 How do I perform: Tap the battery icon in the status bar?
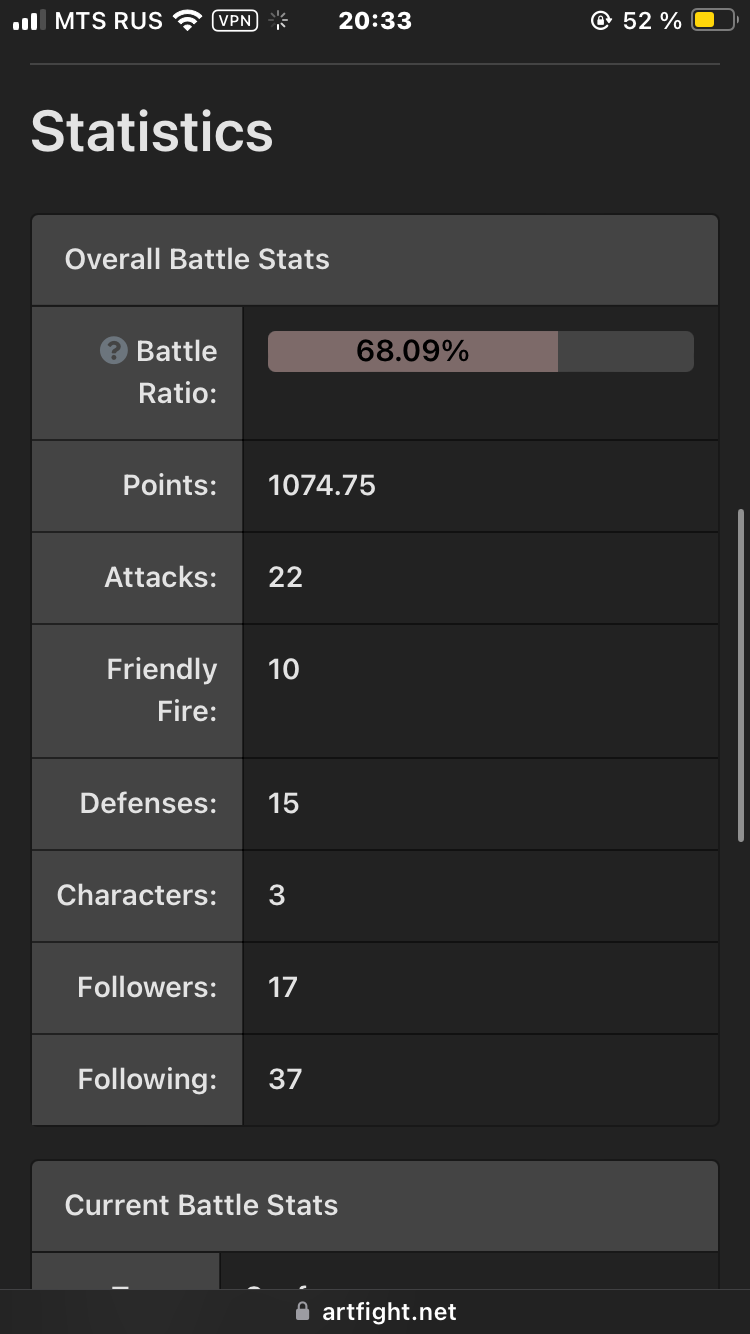pyautogui.click(x=714, y=20)
